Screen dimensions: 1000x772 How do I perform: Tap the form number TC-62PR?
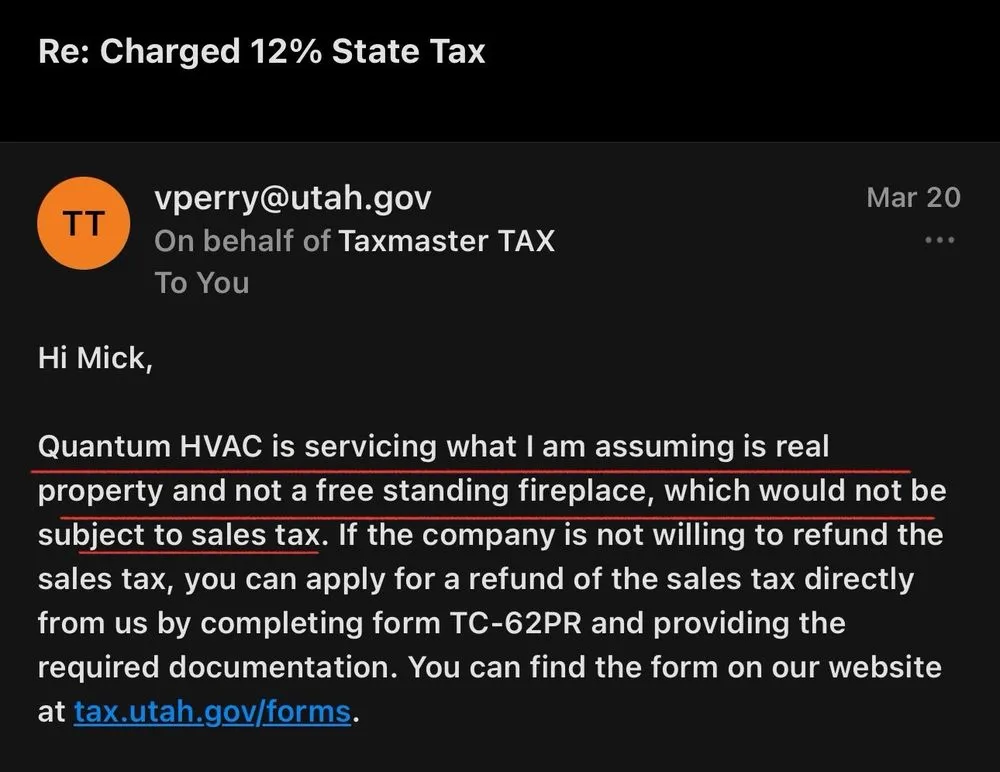pos(515,622)
